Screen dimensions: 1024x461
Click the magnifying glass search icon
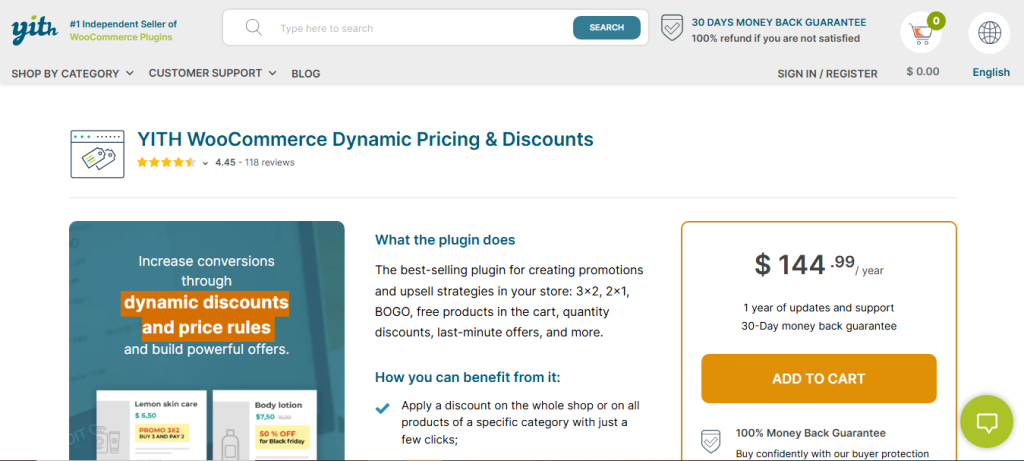coord(253,27)
